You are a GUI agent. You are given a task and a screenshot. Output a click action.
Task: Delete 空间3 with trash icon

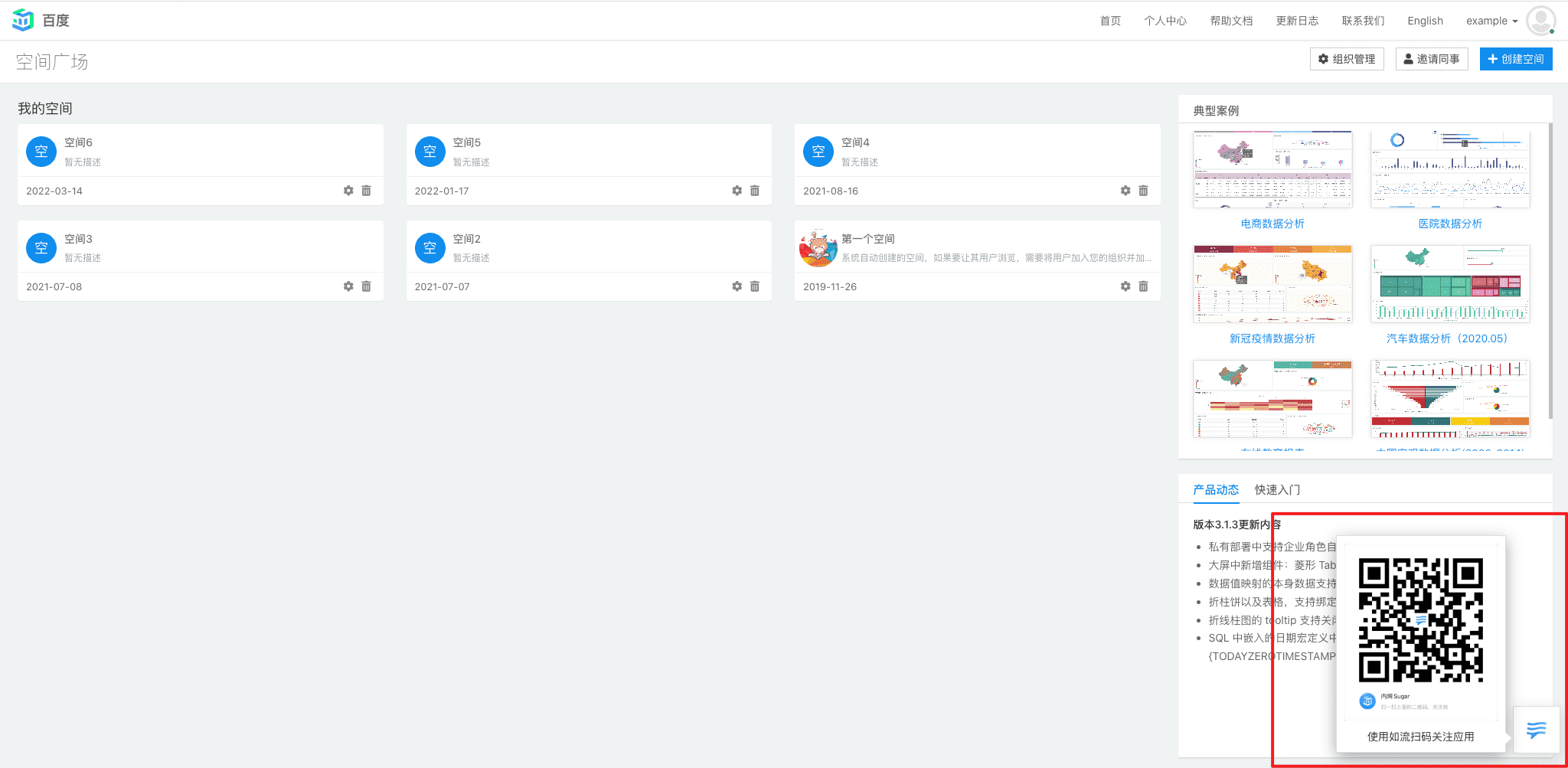366,286
